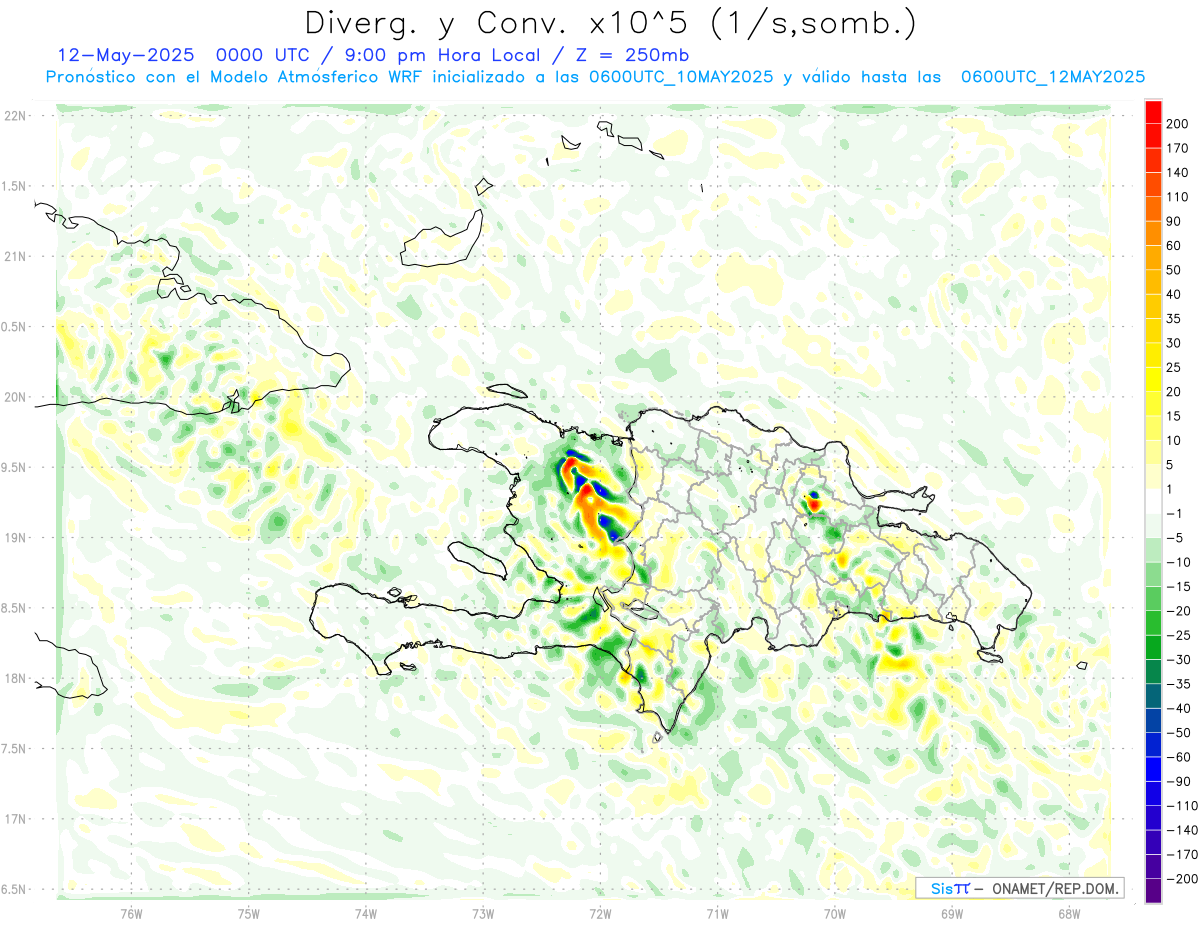Click the '69W' longitude label

coord(952,913)
